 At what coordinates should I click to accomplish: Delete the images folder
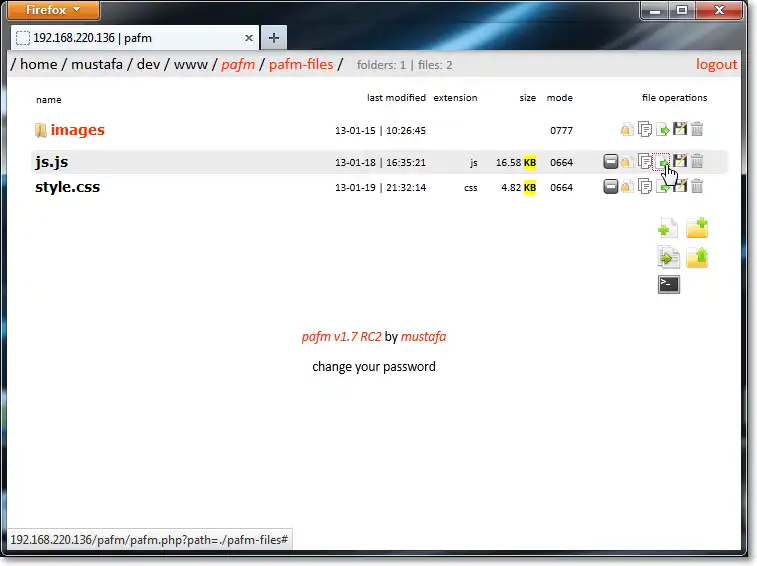coord(697,129)
